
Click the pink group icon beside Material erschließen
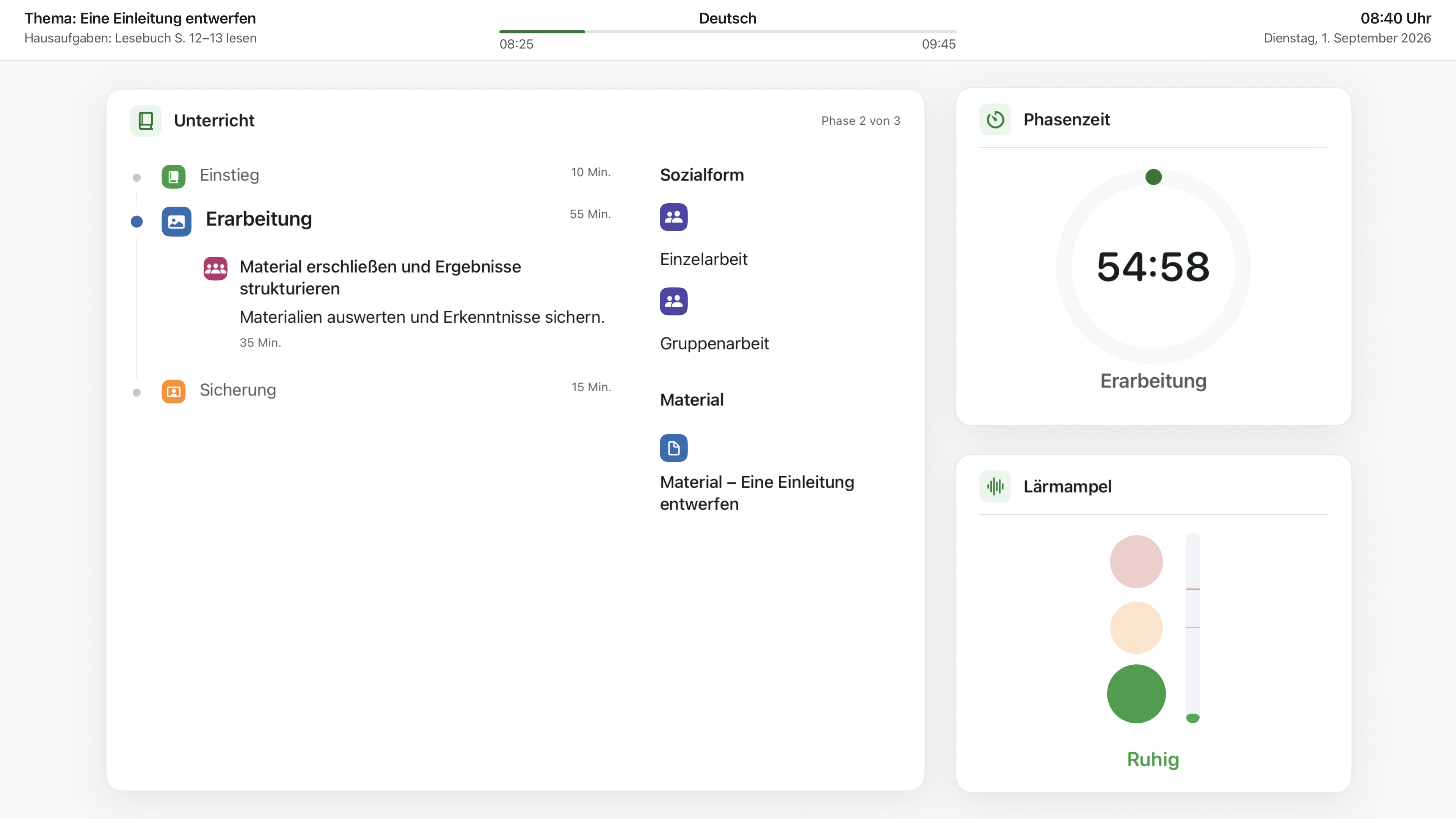[x=215, y=268]
